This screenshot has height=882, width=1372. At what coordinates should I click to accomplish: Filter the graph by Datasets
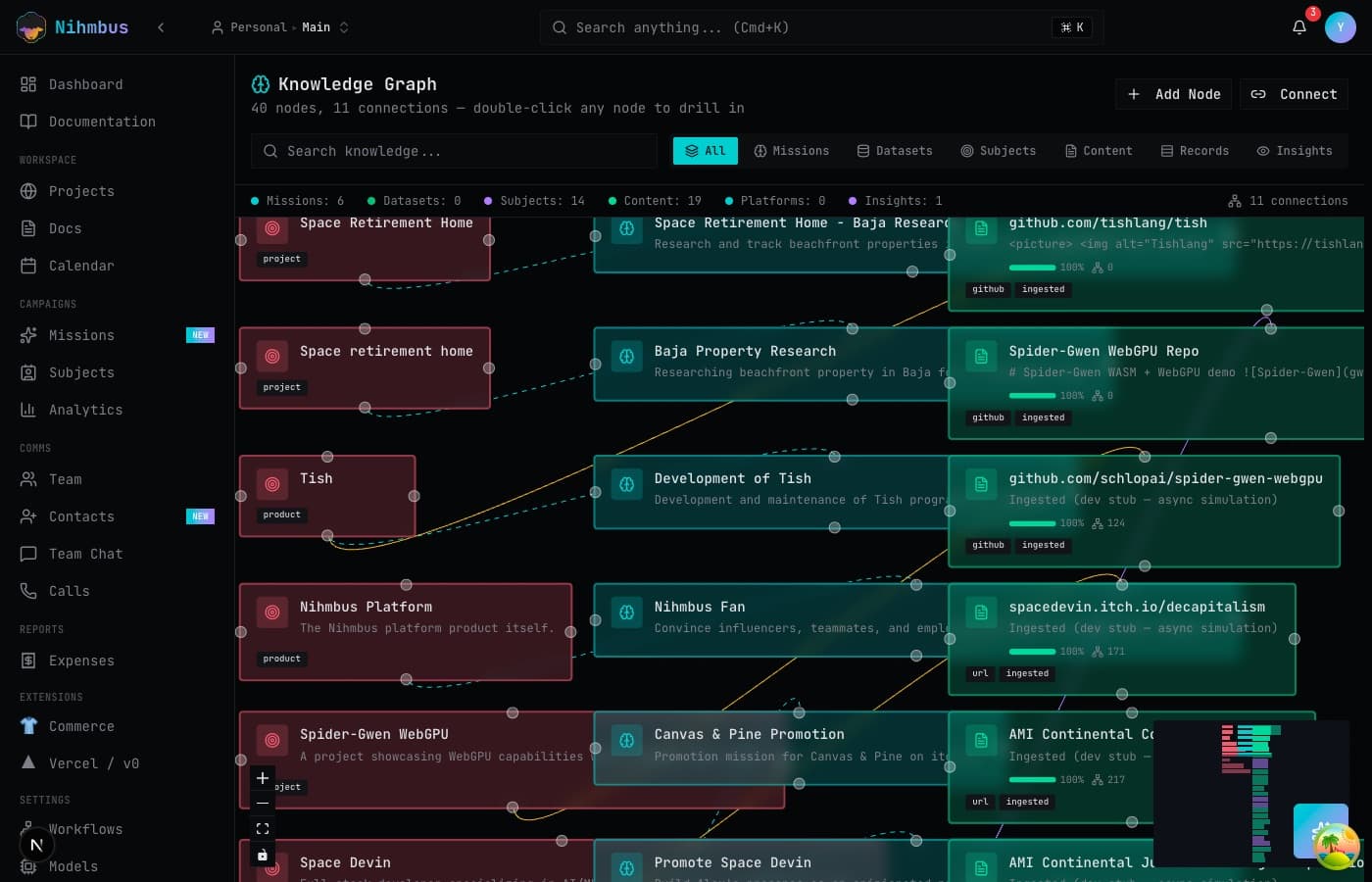(895, 151)
